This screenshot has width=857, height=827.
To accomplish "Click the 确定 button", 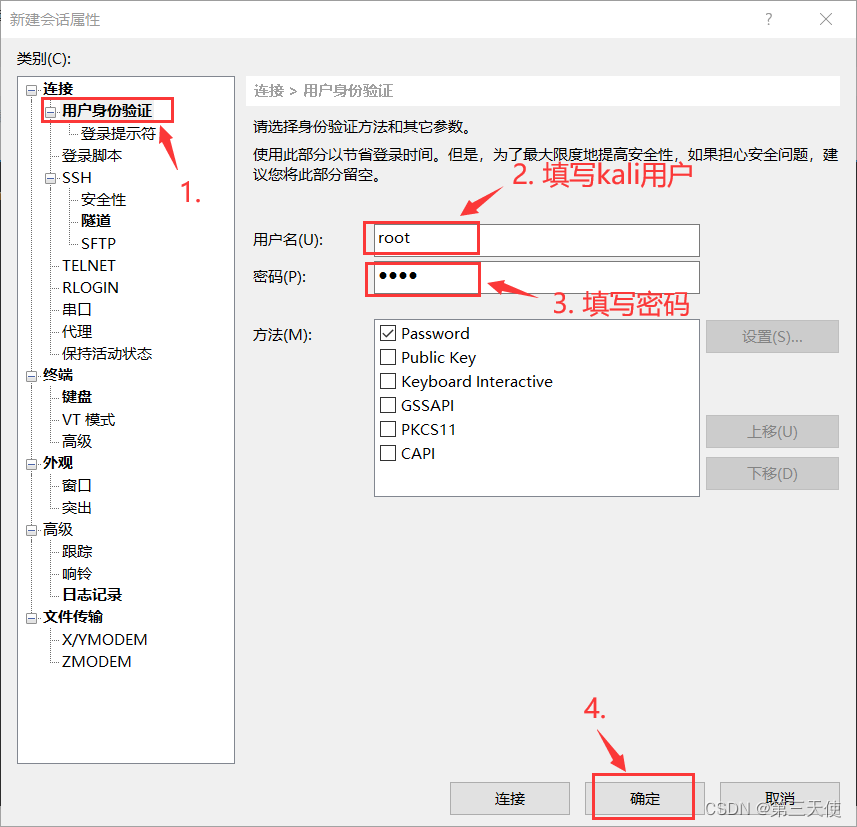I will (x=644, y=798).
